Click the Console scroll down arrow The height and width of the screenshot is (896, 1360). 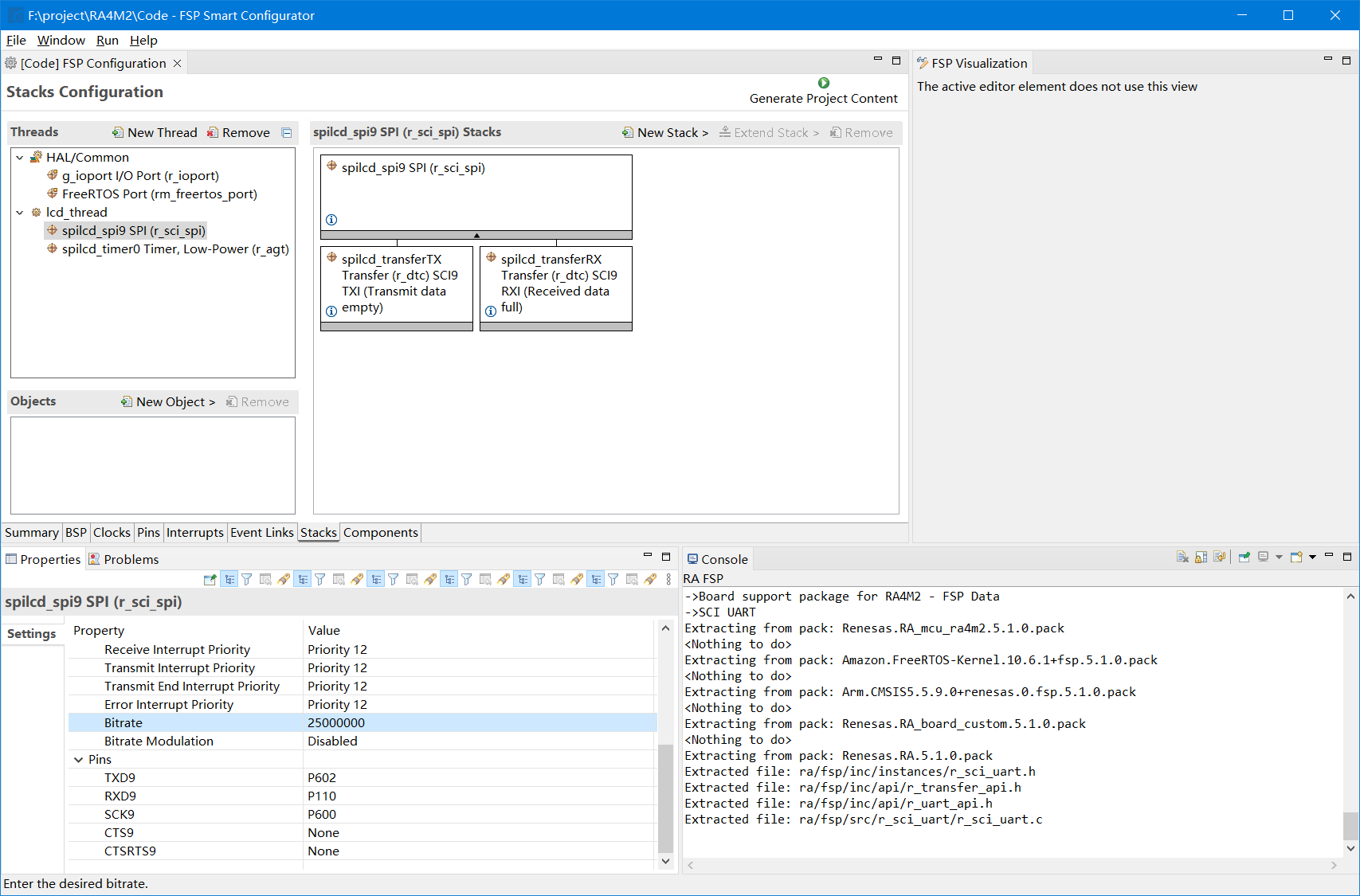[x=1350, y=848]
